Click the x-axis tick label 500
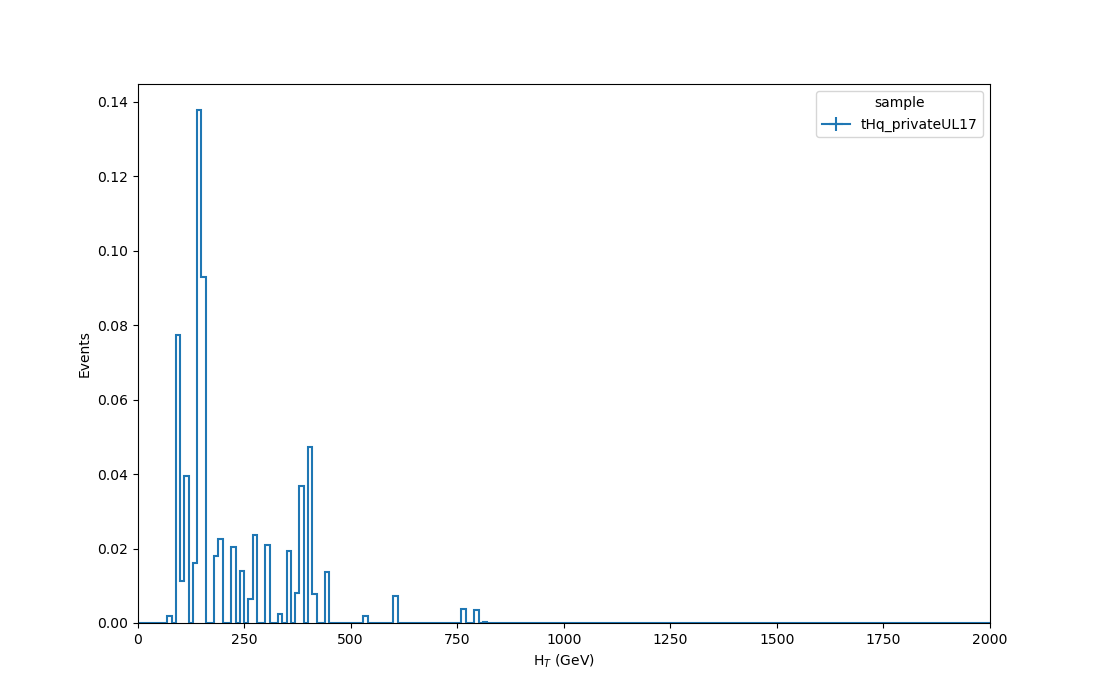This screenshot has height=700, width=1100. (x=351, y=639)
